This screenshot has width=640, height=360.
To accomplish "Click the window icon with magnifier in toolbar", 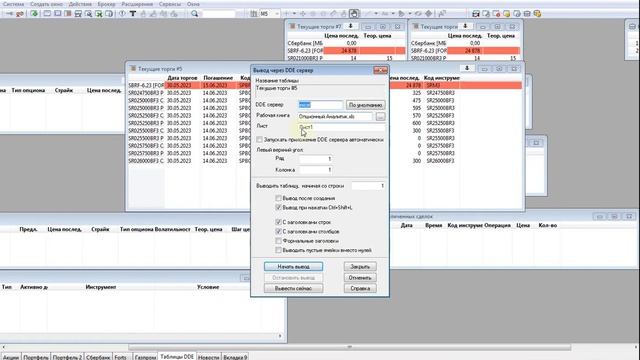I will point(88,14).
